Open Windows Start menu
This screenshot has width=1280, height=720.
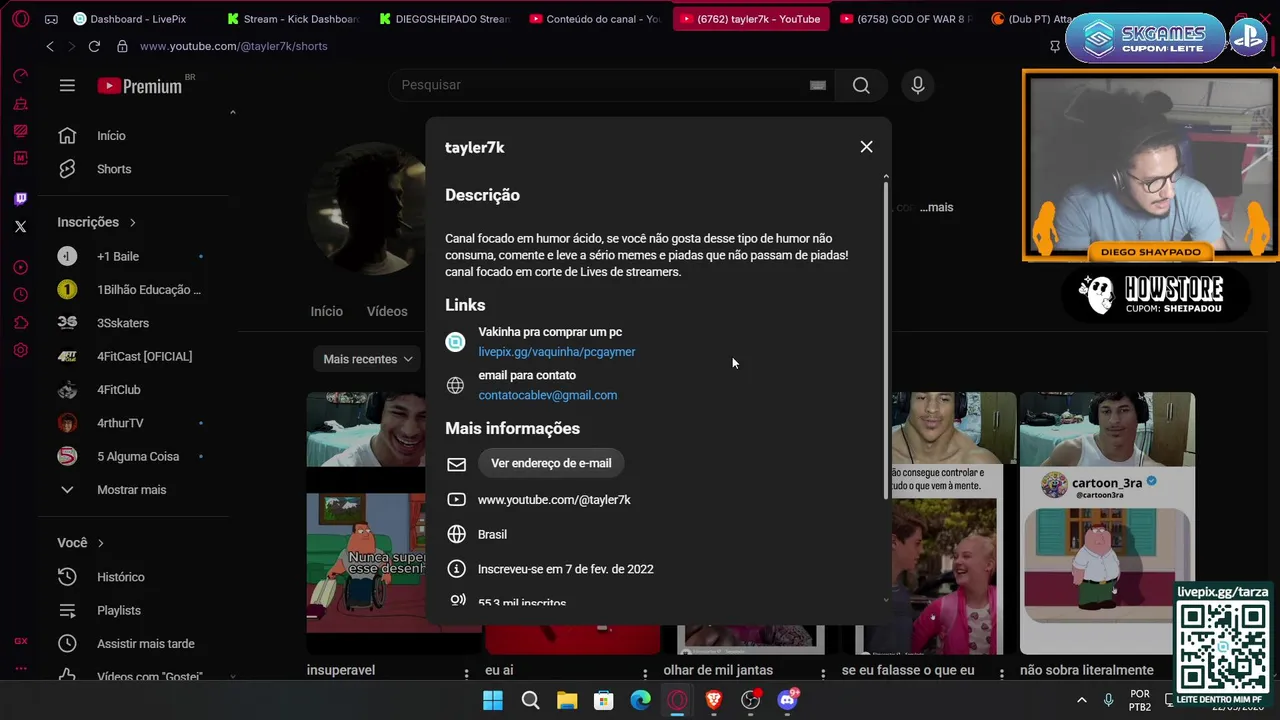pyautogui.click(x=493, y=700)
